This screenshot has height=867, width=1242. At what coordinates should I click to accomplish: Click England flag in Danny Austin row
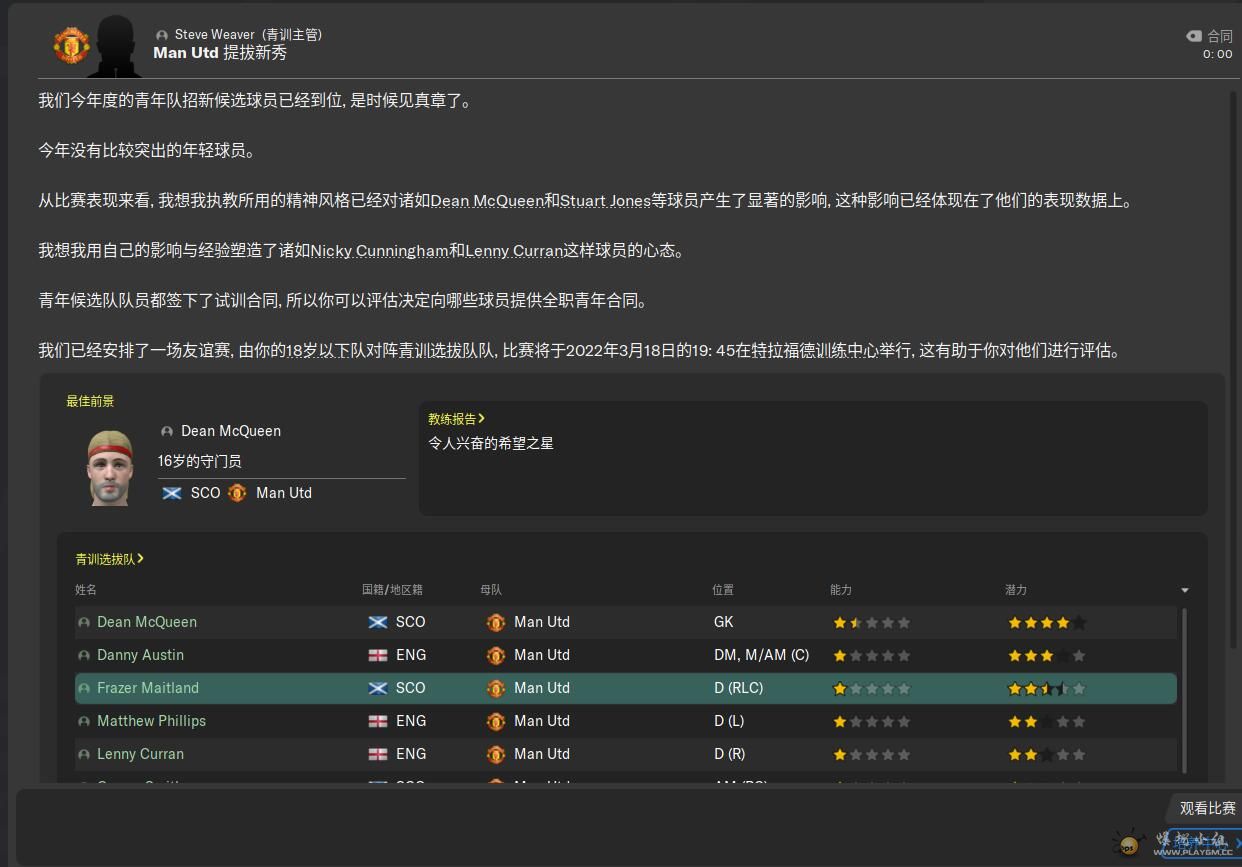coord(378,655)
